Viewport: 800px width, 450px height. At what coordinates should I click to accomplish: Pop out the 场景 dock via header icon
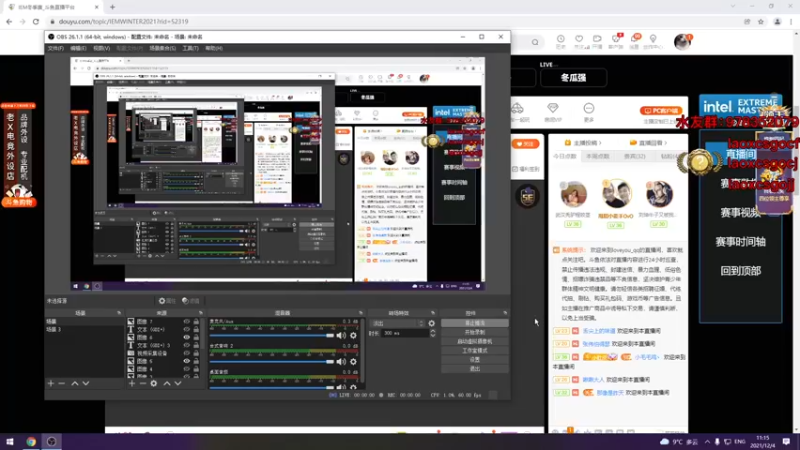119,313
